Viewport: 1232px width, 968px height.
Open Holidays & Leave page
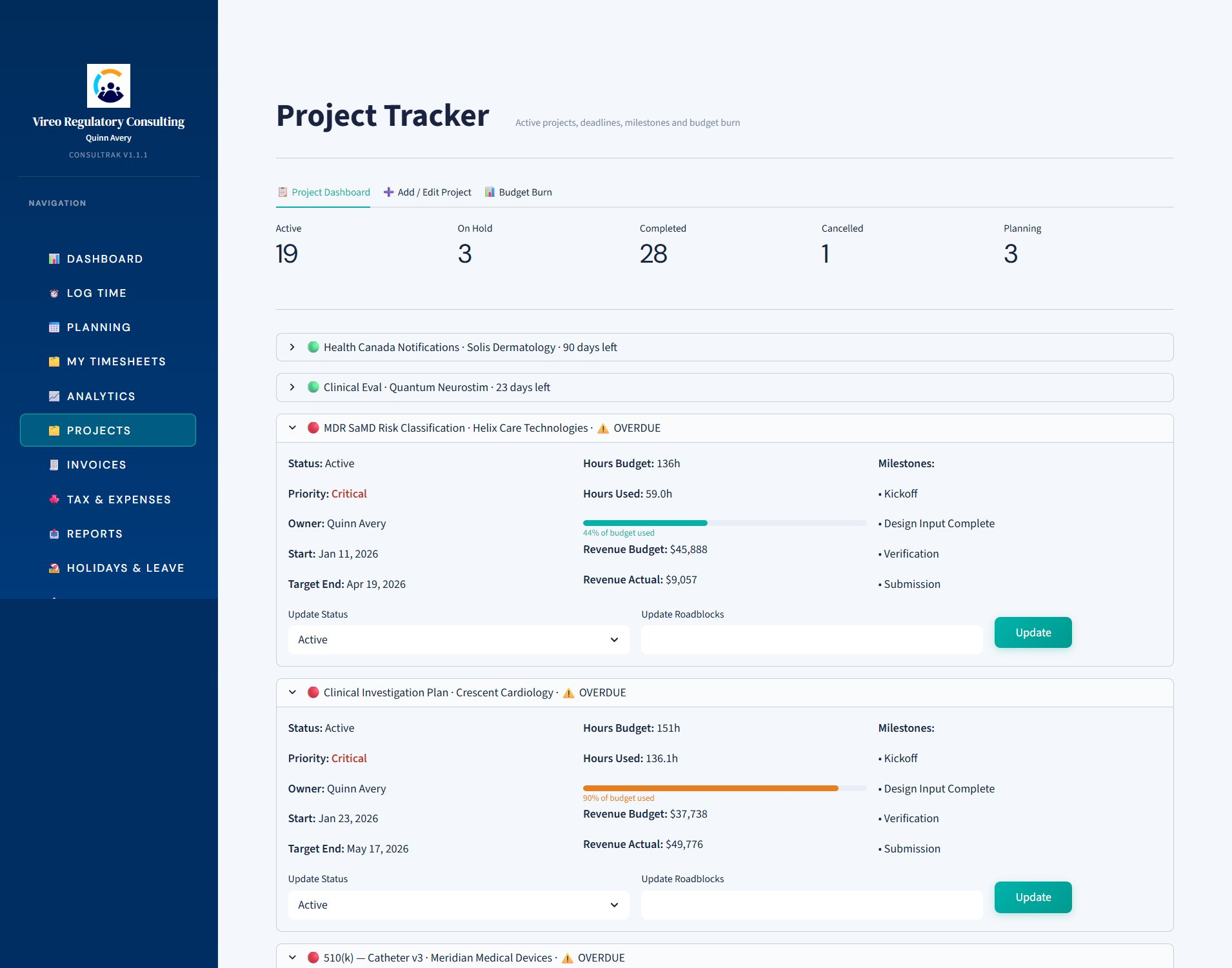coord(108,568)
